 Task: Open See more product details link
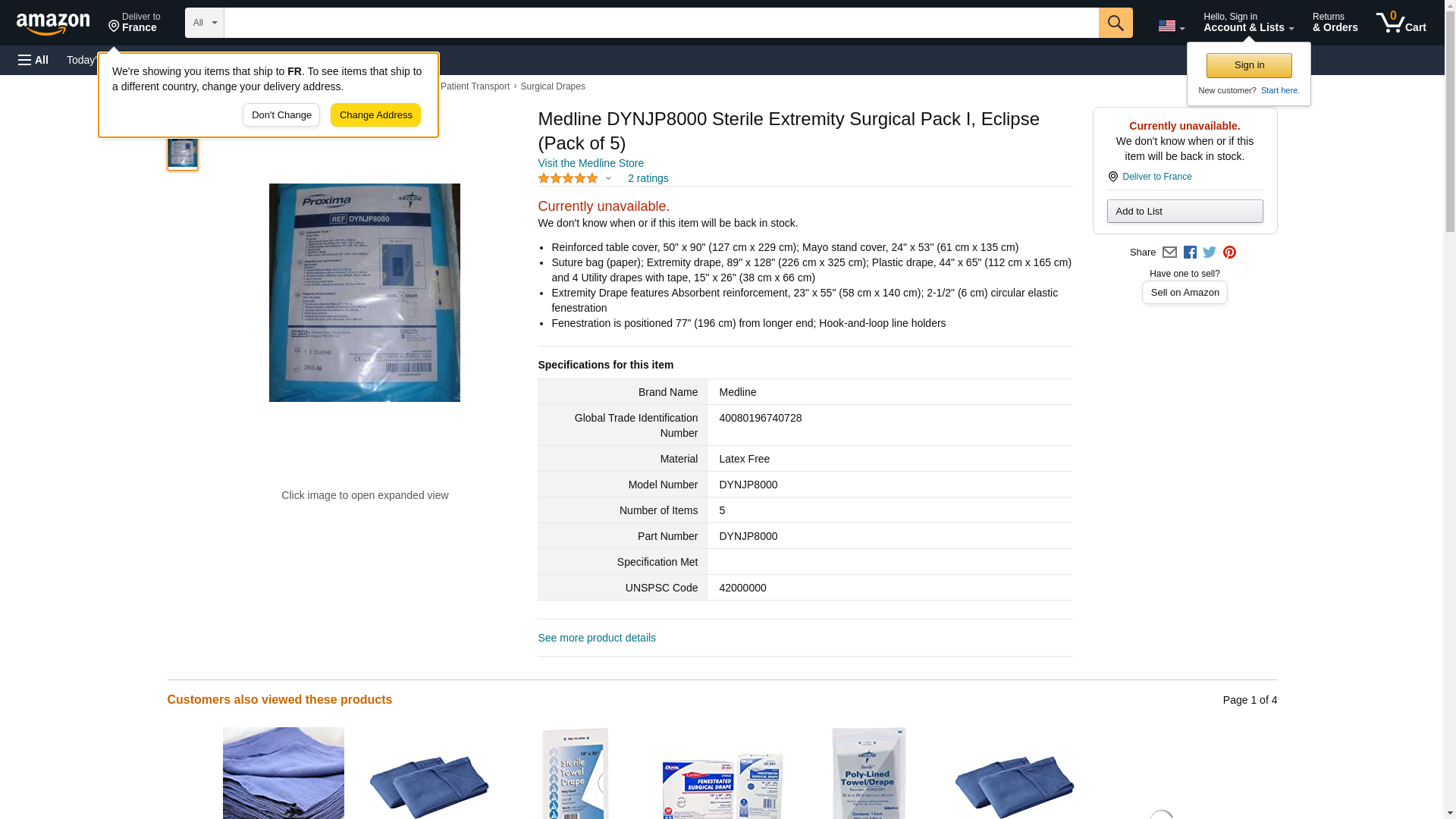[597, 639]
